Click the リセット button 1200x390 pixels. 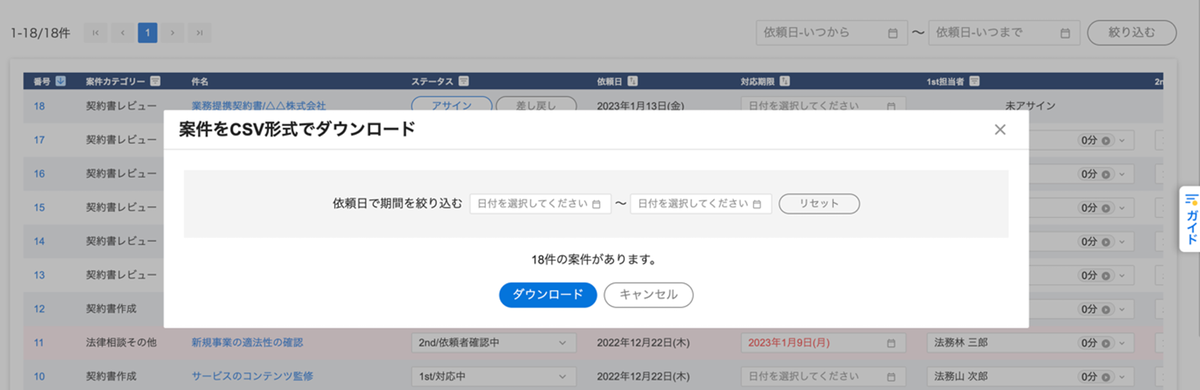[819, 203]
